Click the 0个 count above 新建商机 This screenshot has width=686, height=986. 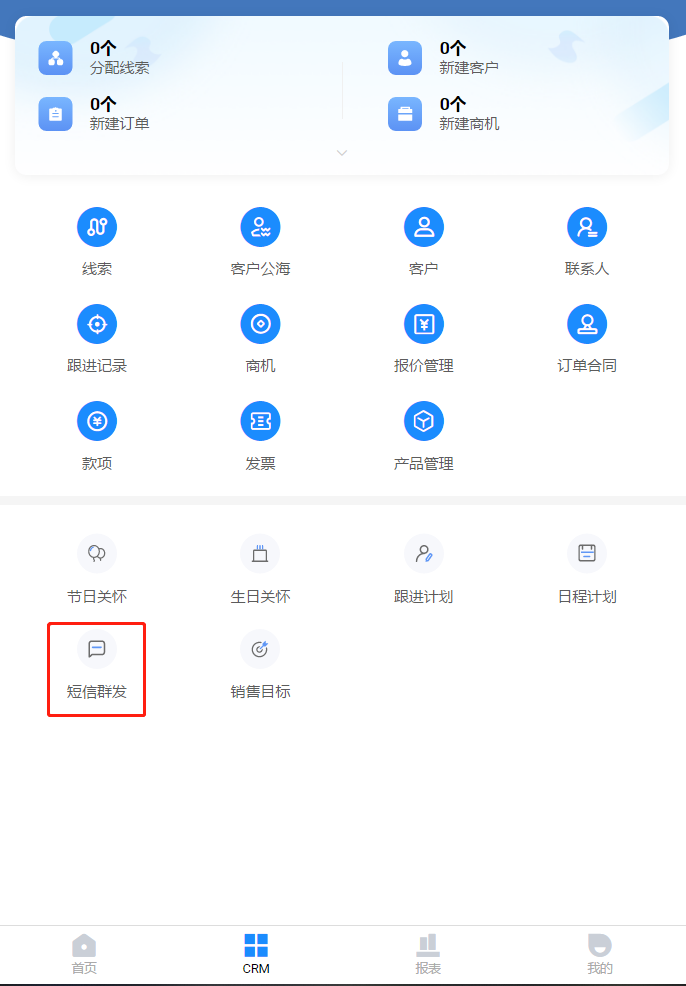click(453, 104)
